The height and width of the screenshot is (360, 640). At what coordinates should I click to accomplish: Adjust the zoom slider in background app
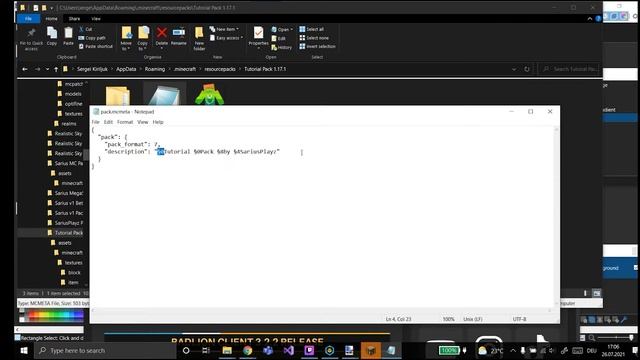coord(616,338)
